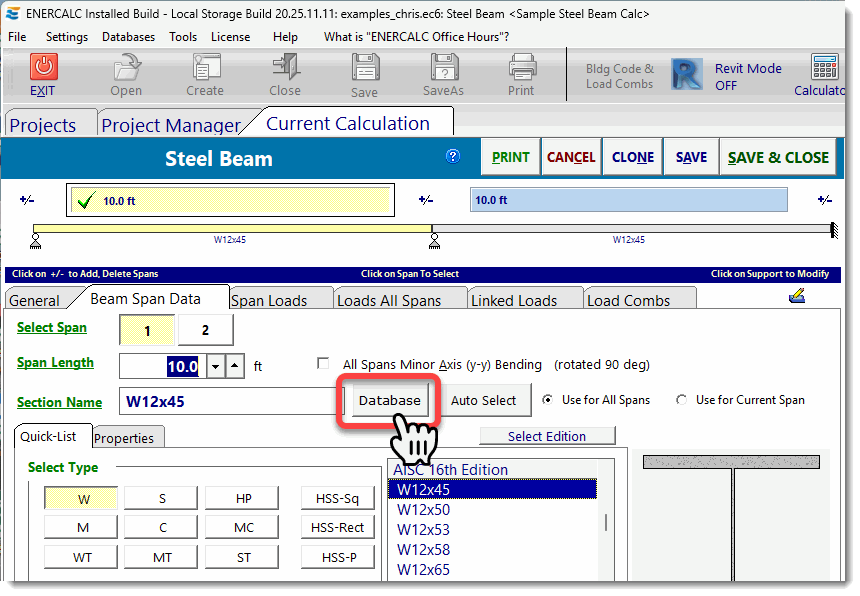
Task: Print using the Print toolbar icon
Action: click(521, 70)
